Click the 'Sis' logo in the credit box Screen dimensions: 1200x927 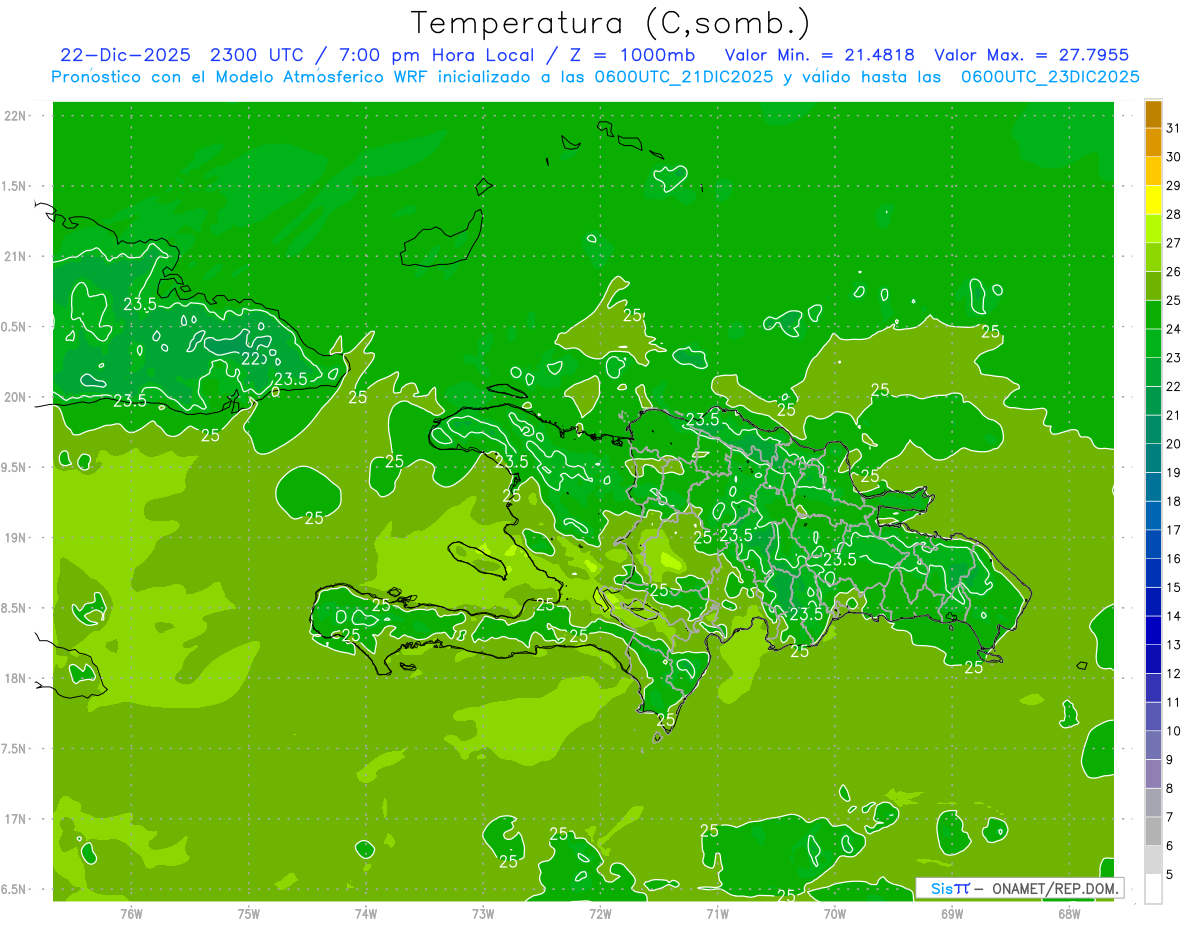tap(942, 888)
